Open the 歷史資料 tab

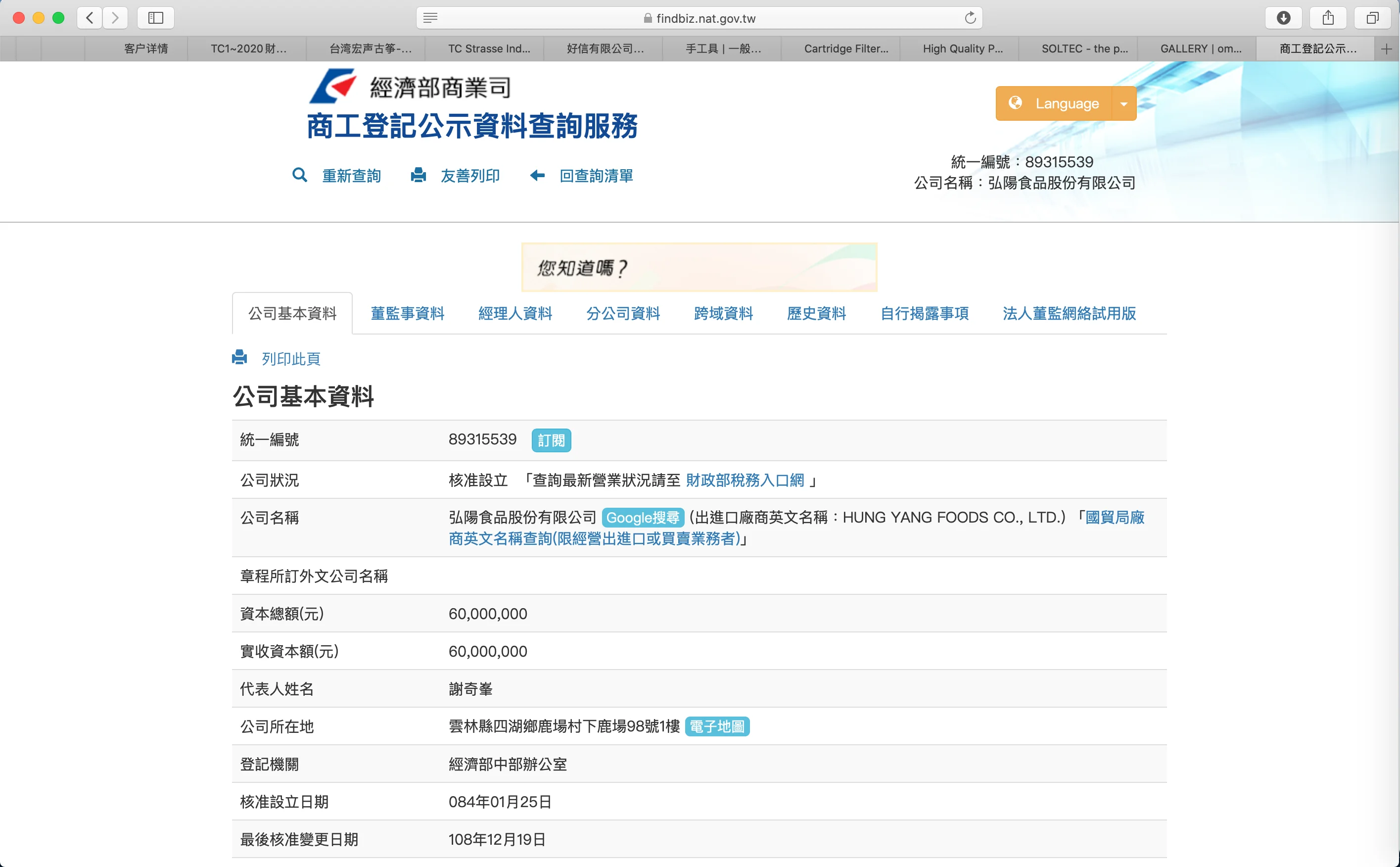pos(816,314)
